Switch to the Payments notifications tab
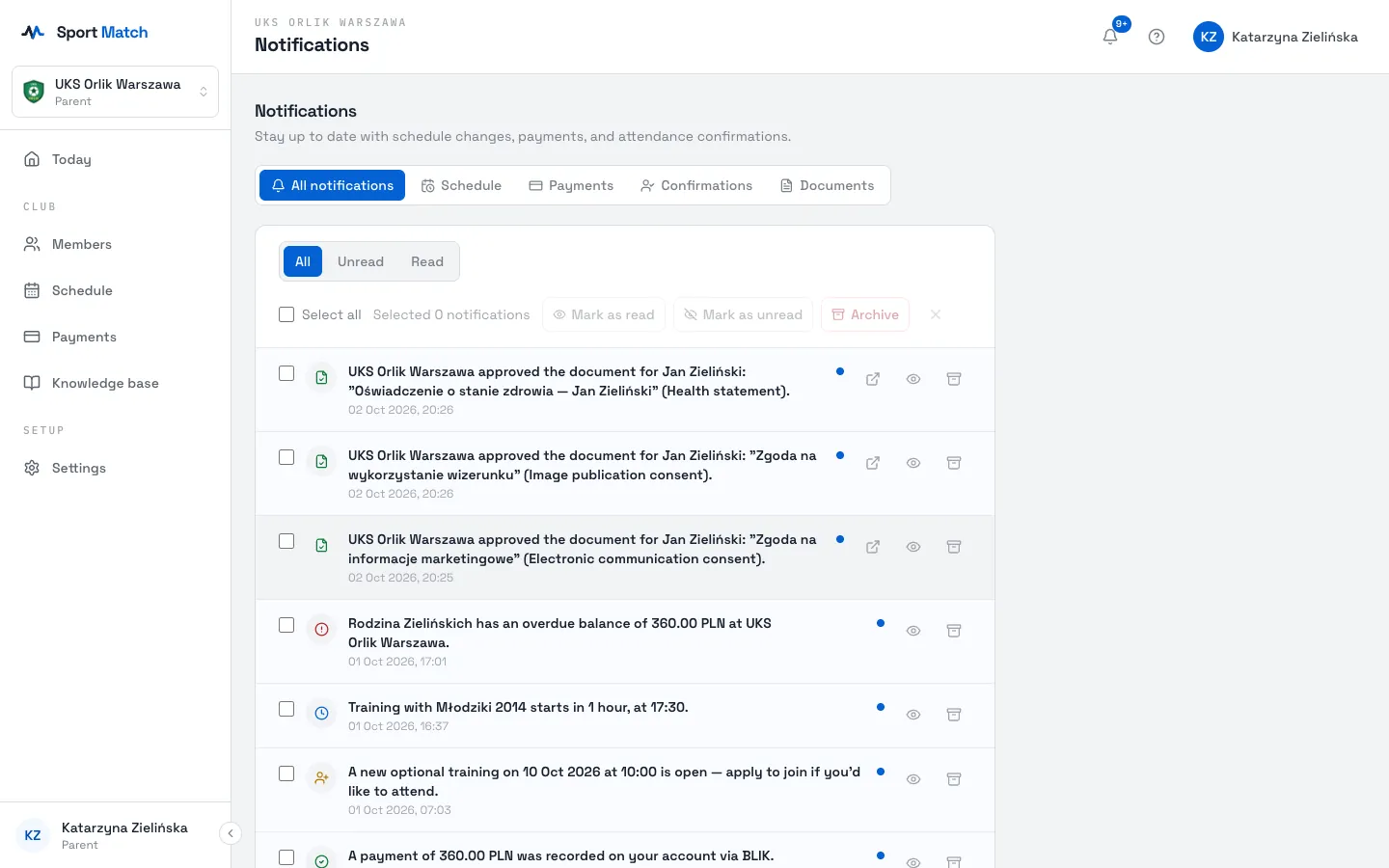The image size is (1389, 868). tap(571, 185)
